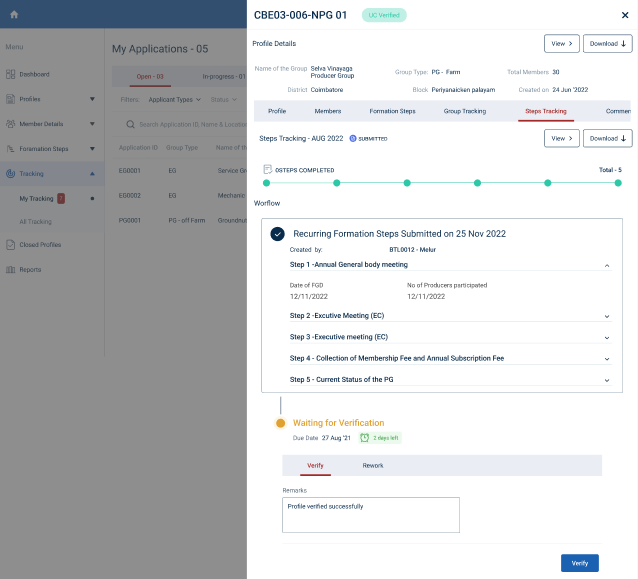The image size is (638, 579).
Task: Click the checkmark on Recurring Formation Steps
Action: (x=277, y=233)
